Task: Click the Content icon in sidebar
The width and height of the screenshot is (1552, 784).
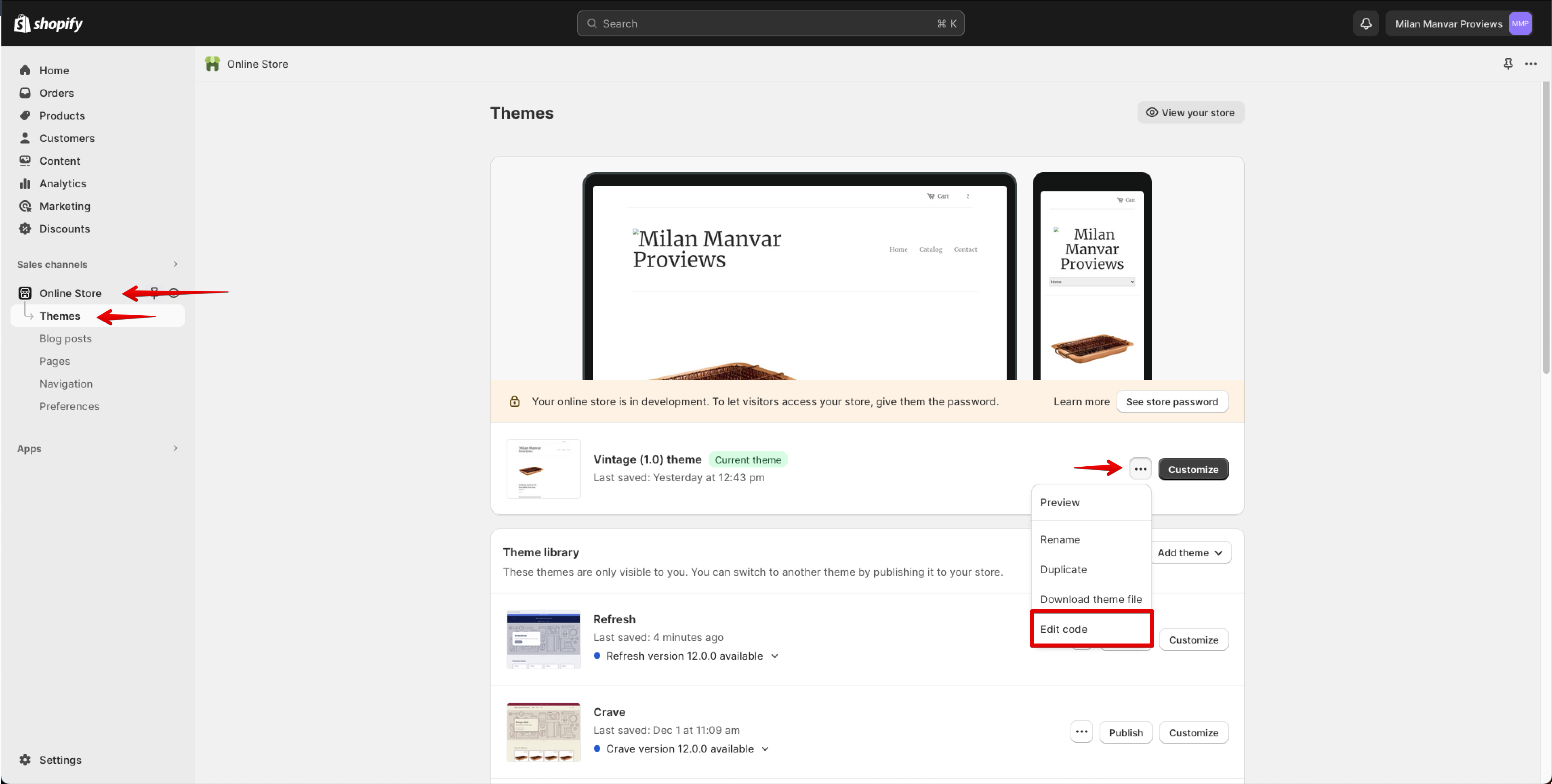Action: click(25, 161)
